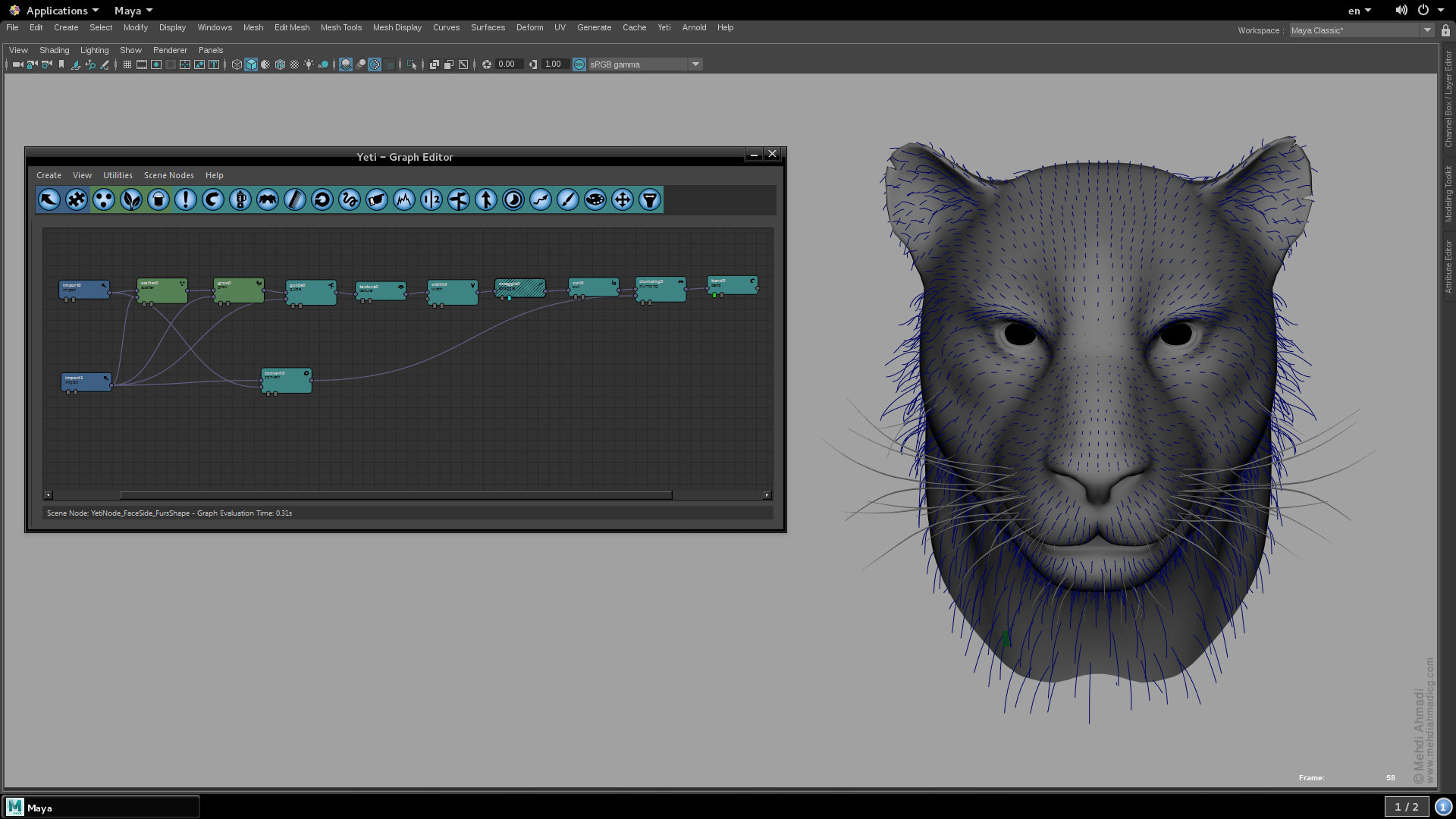Click the graph editor horizontal scrollbar
The image size is (1456, 819).
pyautogui.click(x=395, y=495)
